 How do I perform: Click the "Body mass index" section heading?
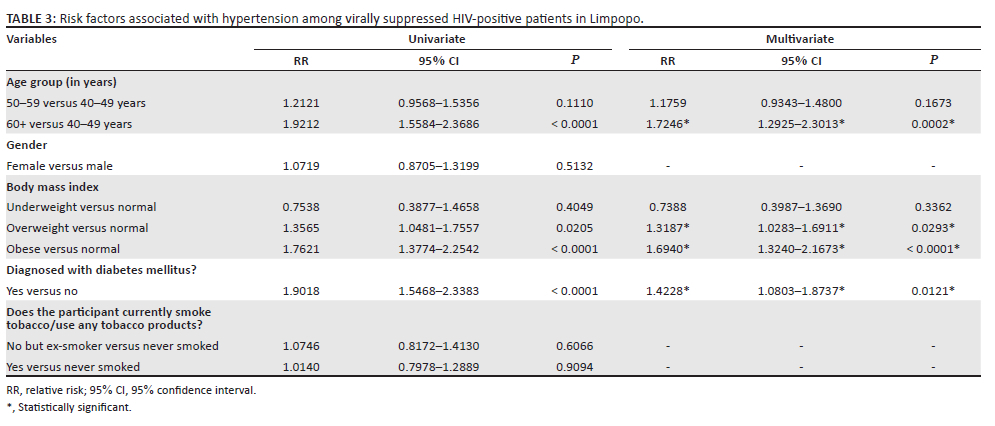click(x=51, y=187)
